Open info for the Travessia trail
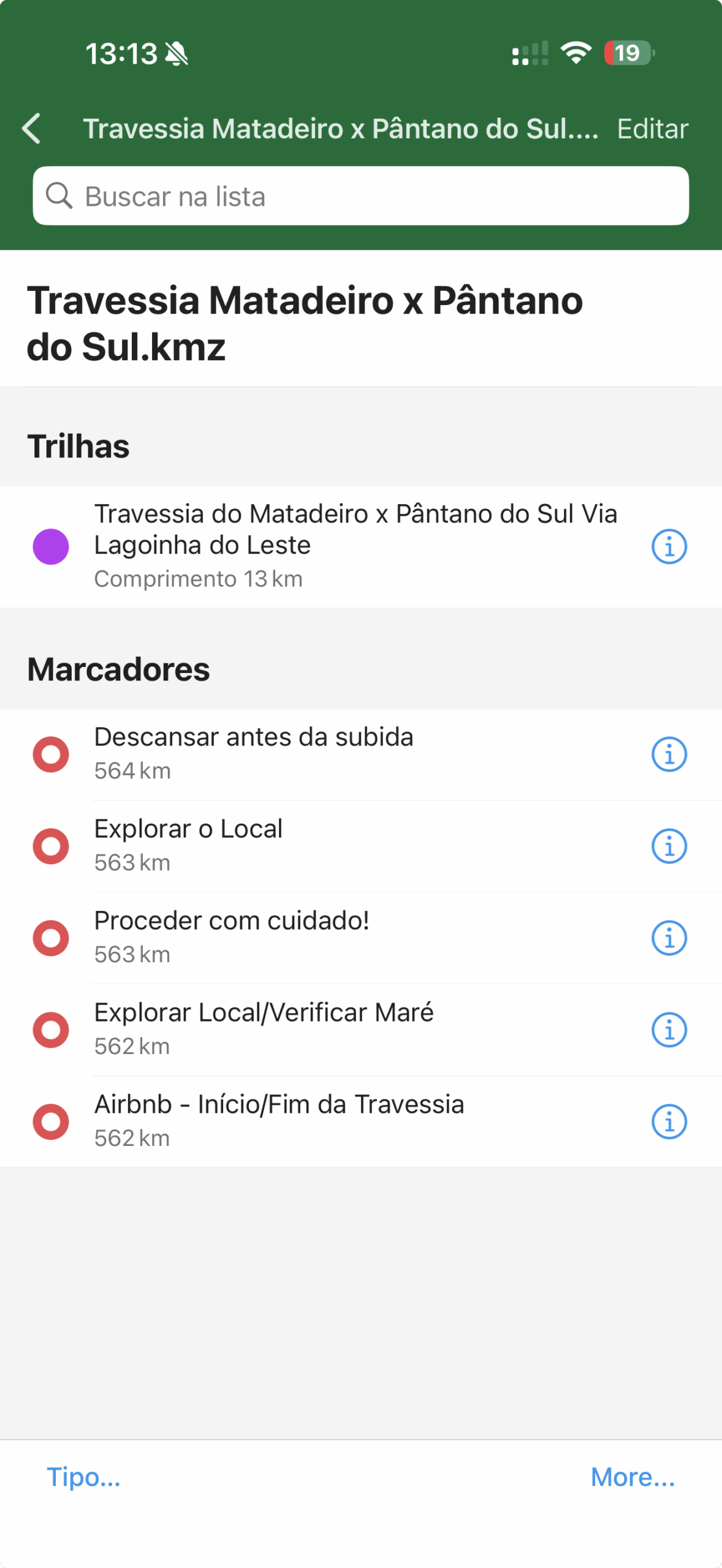 pyautogui.click(x=669, y=546)
